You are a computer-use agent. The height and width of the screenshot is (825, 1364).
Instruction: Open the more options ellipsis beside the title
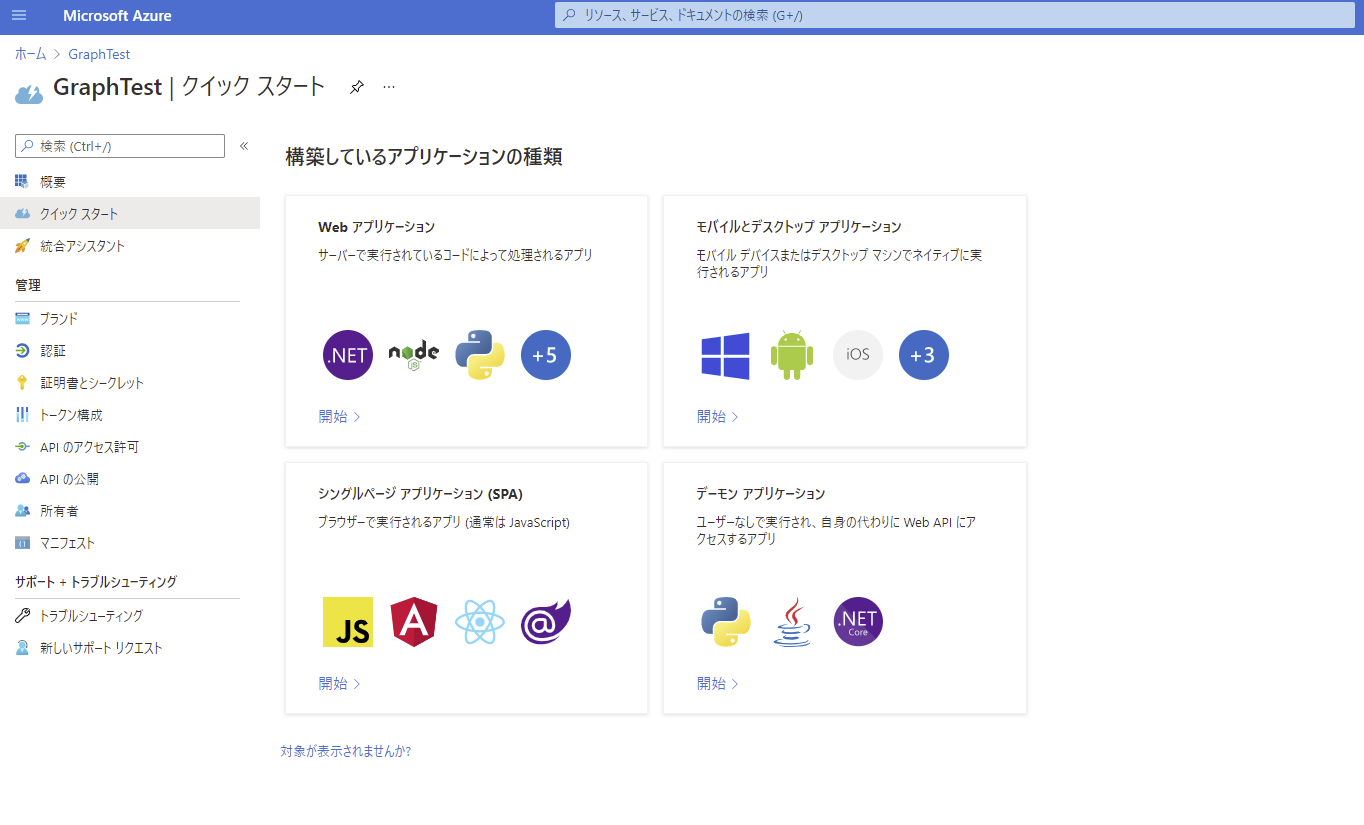(x=389, y=87)
